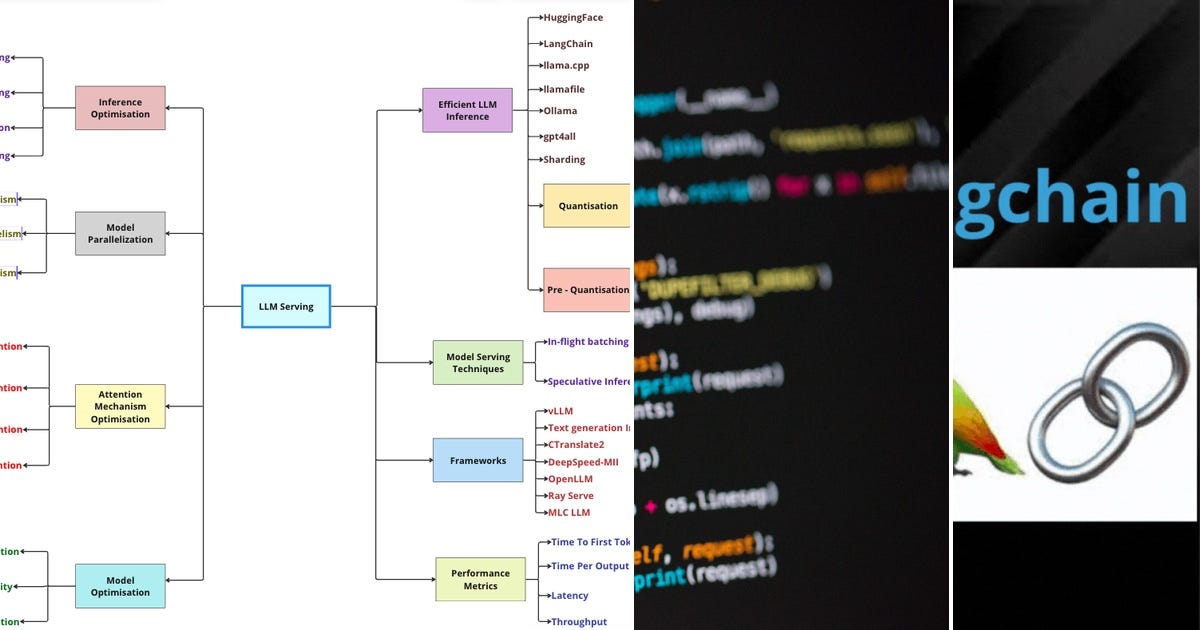Open the HuggingFace entry
This screenshot has height=630, width=1200.
tap(570, 17)
